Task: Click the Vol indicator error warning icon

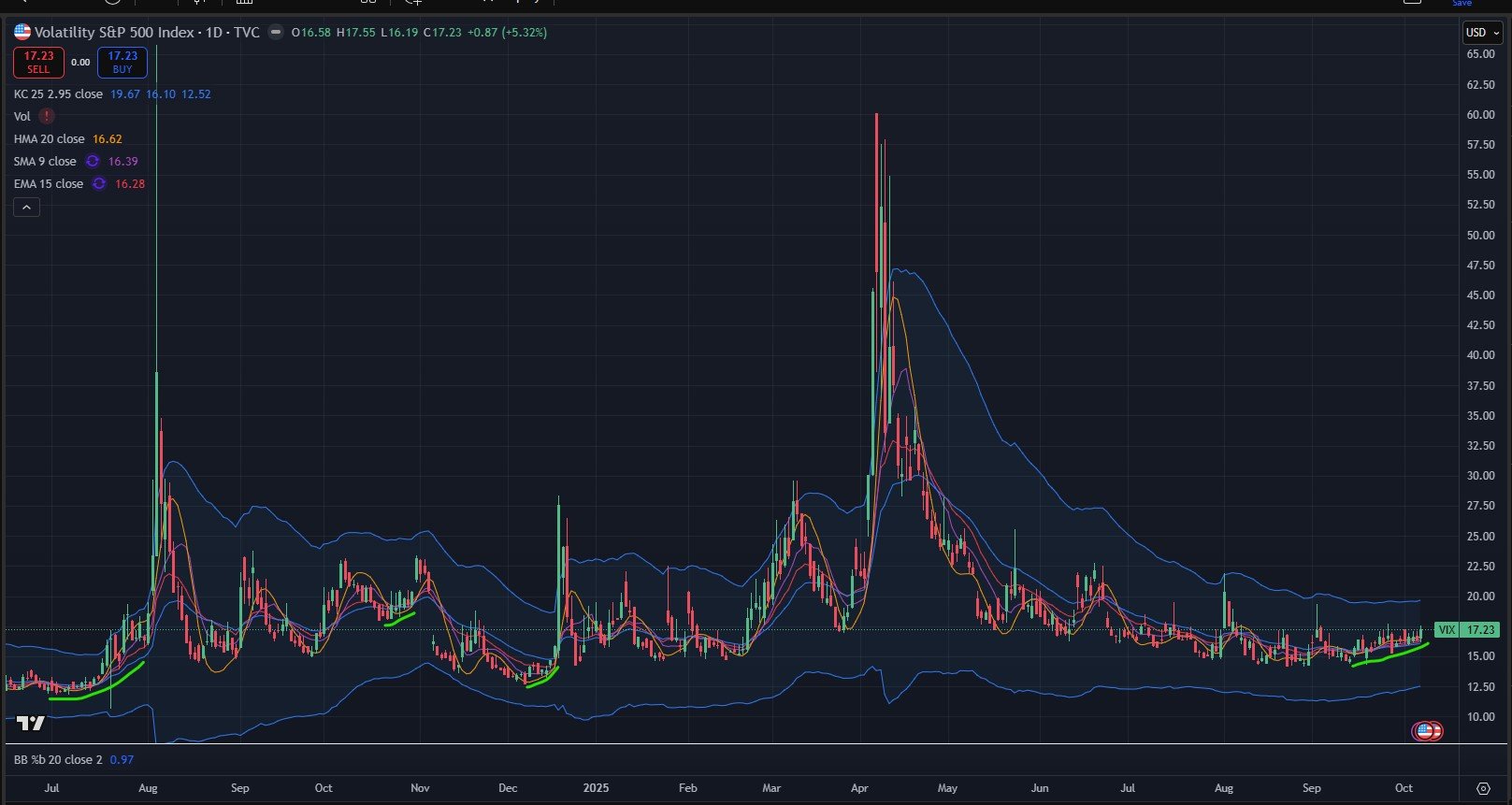Action: click(47, 117)
